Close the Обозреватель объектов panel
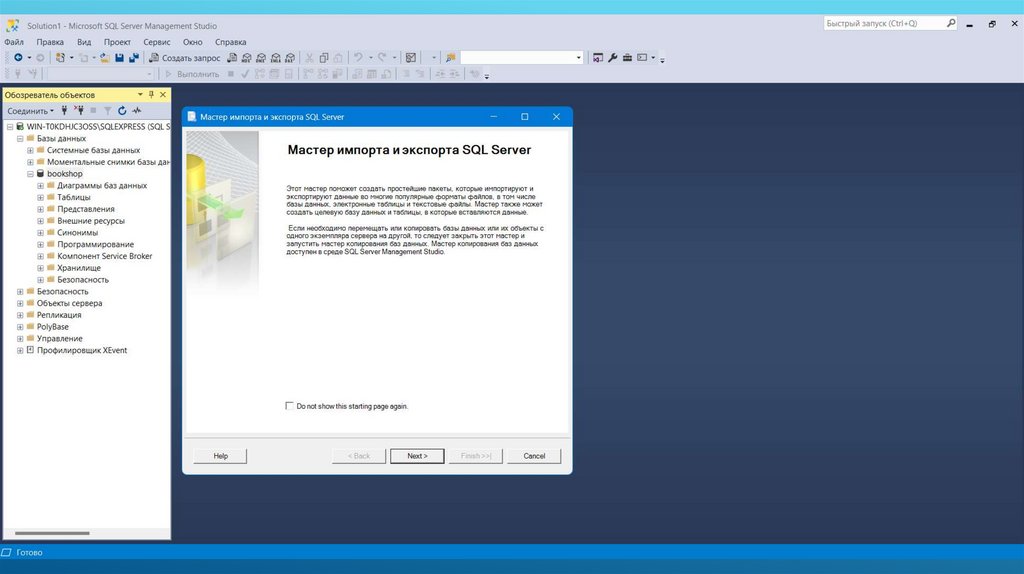The image size is (1024, 574). point(163,95)
